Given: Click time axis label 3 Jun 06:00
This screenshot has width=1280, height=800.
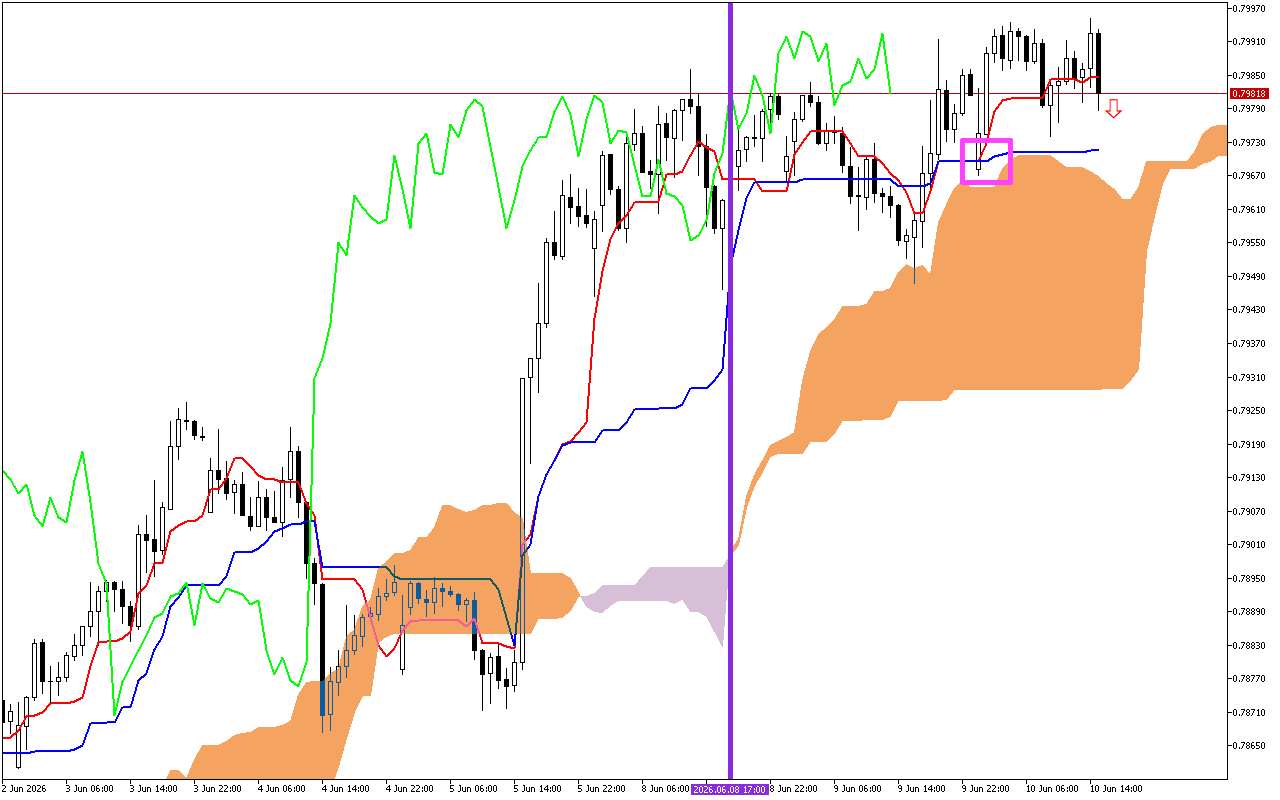Looking at the screenshot, I should point(89,789).
